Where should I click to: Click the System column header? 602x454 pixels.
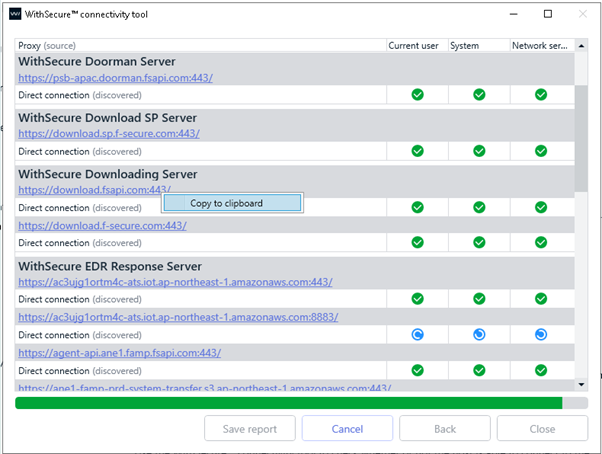(479, 46)
